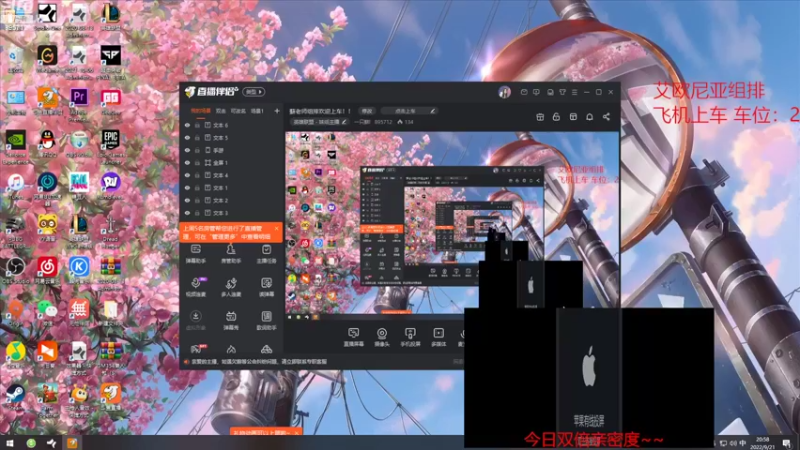The image size is (800, 450).
Task: Add a 摄像头 camera source
Action: click(x=382, y=337)
